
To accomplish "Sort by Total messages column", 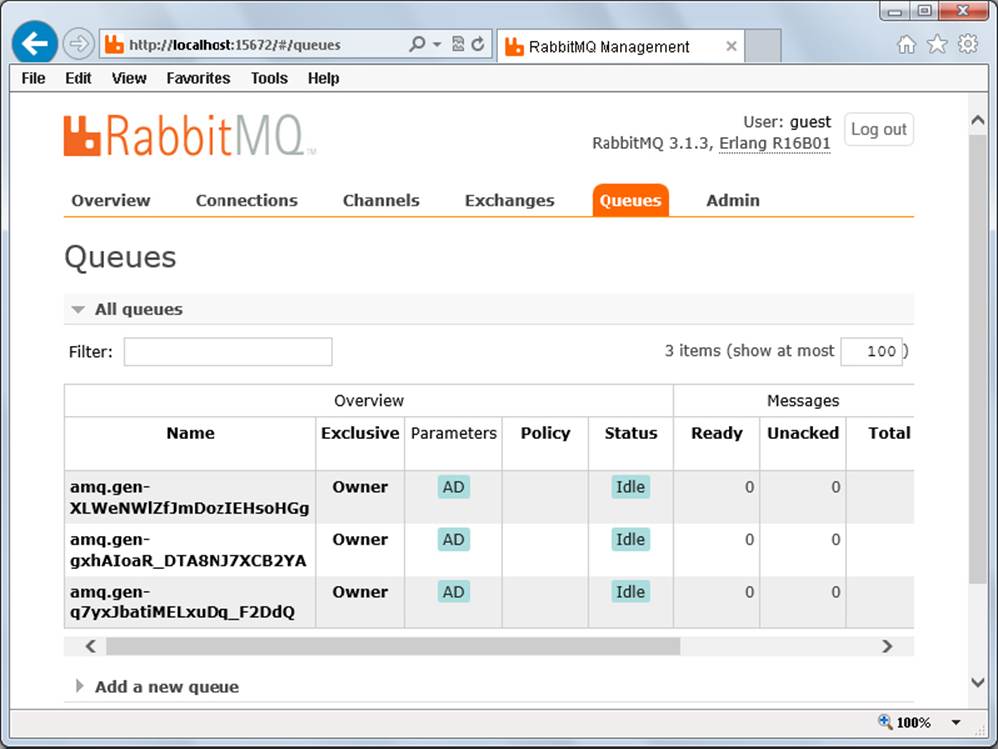I will pos(889,433).
